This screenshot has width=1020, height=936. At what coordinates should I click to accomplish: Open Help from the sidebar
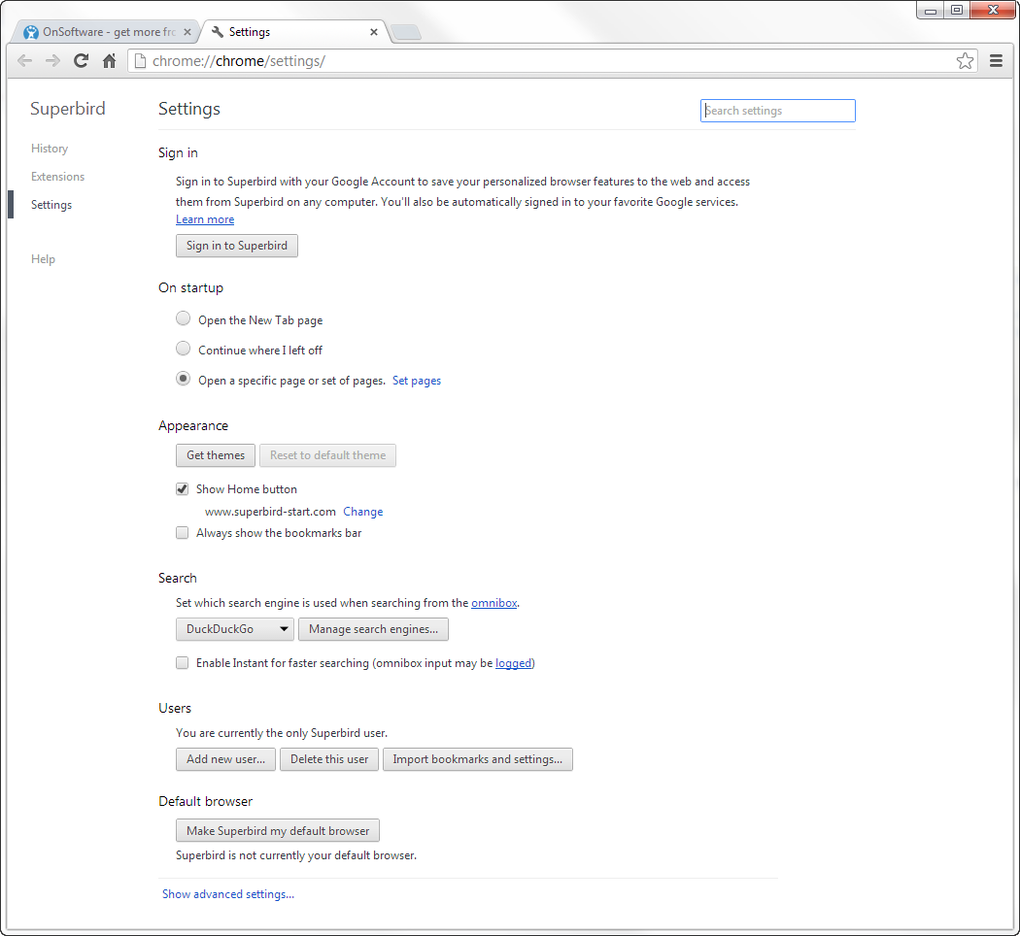click(x=43, y=259)
